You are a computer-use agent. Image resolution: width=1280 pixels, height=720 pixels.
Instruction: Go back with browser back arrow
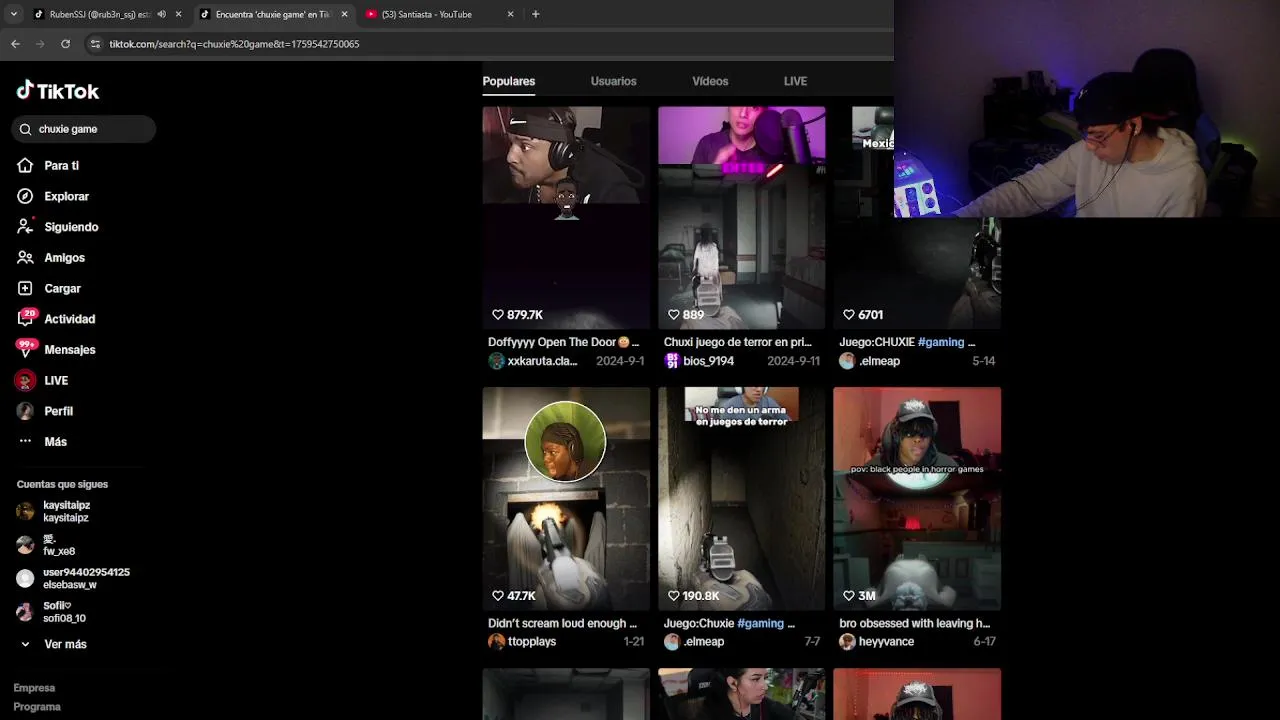(15, 44)
